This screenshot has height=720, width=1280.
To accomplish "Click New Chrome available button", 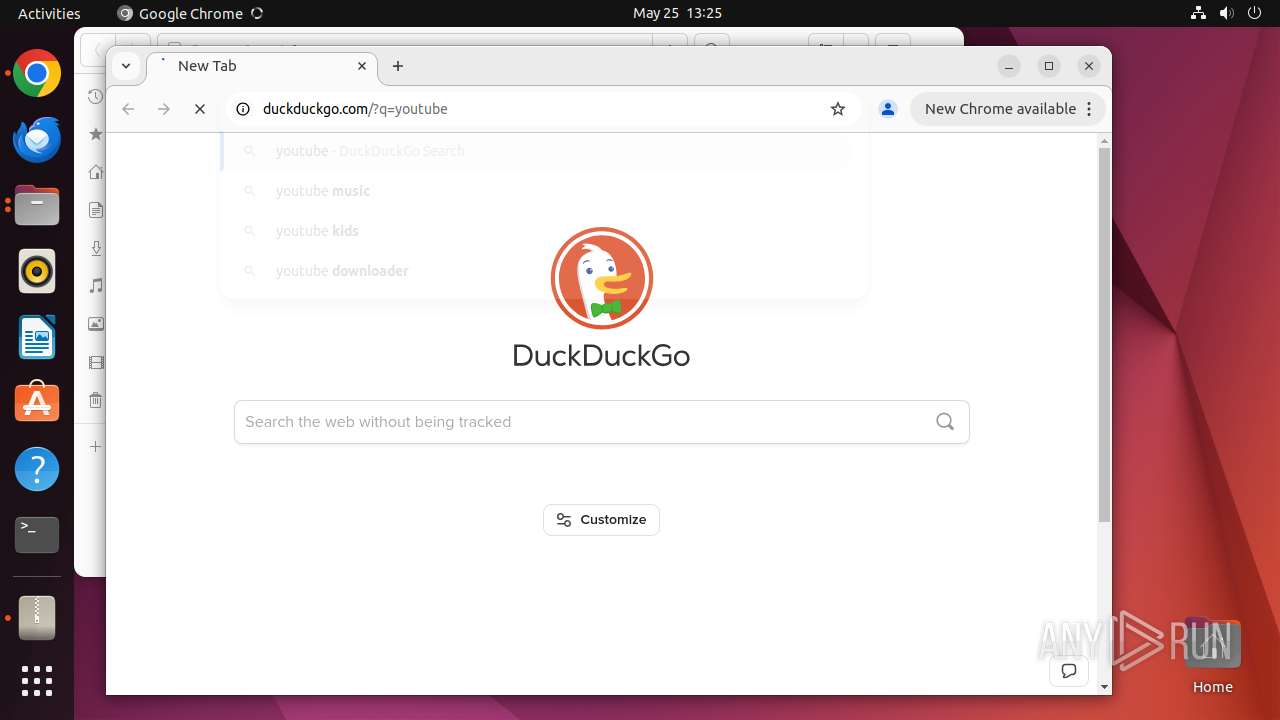I will [x=1007, y=109].
